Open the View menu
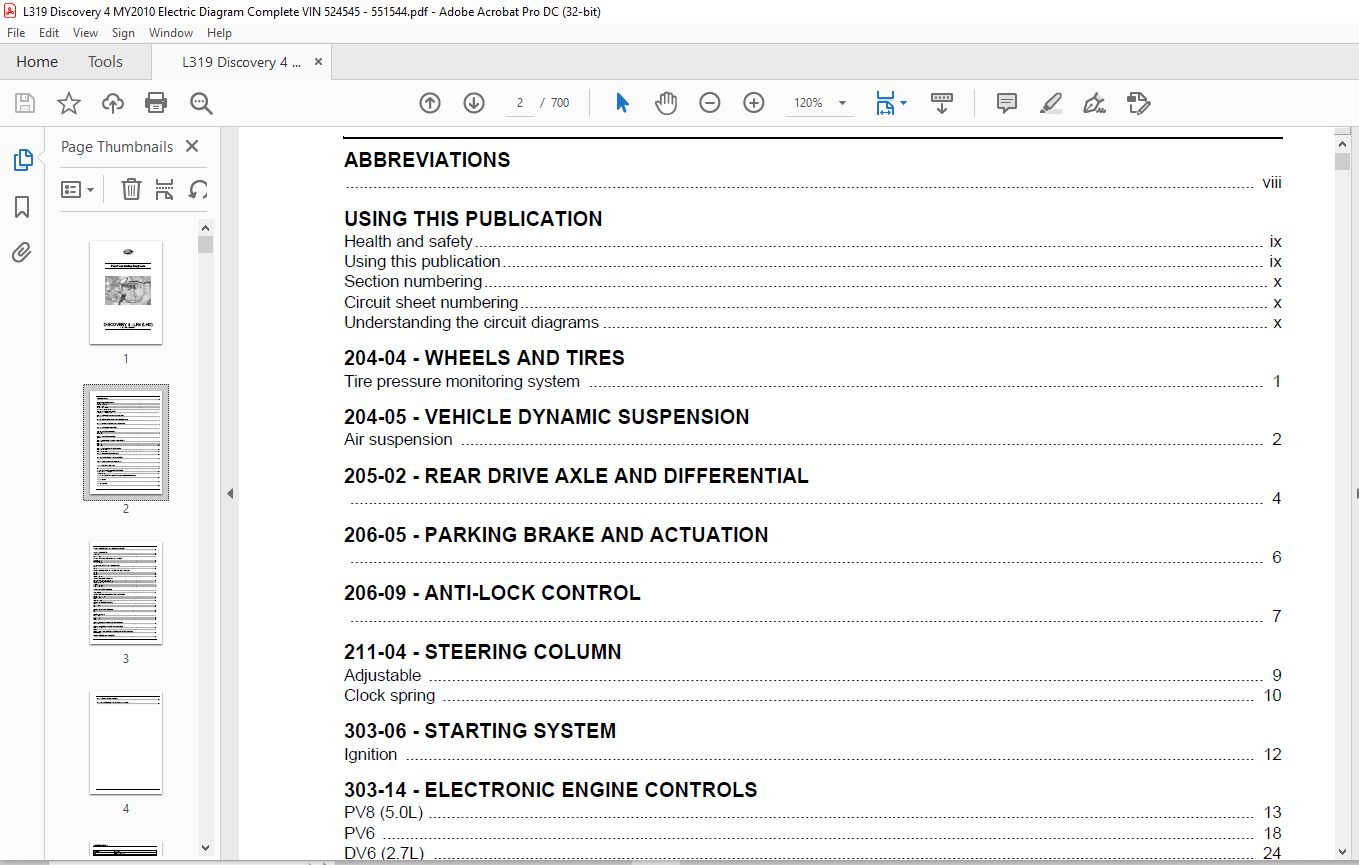Image resolution: width=1359 pixels, height=865 pixels. [86, 33]
